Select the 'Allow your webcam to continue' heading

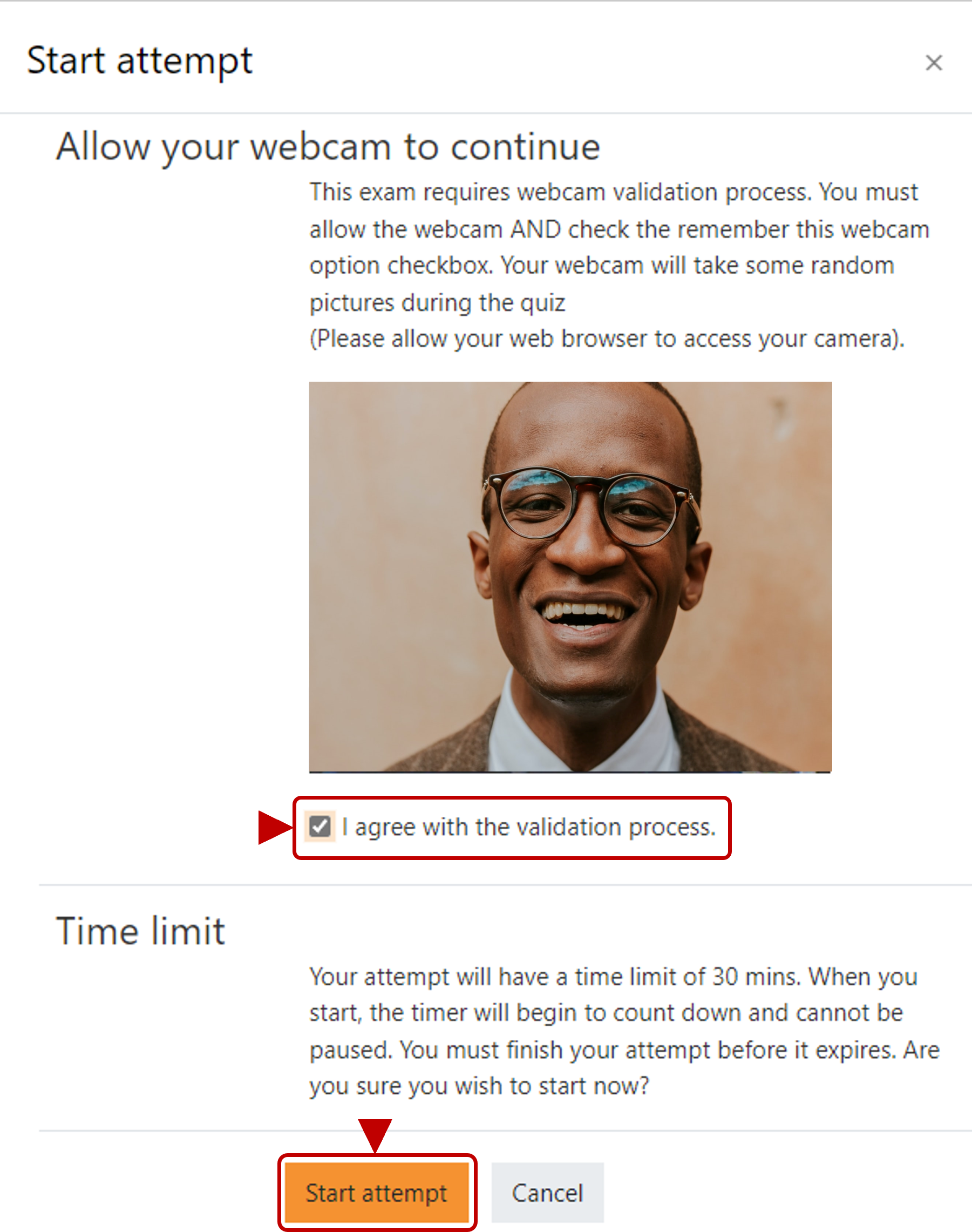tap(328, 147)
